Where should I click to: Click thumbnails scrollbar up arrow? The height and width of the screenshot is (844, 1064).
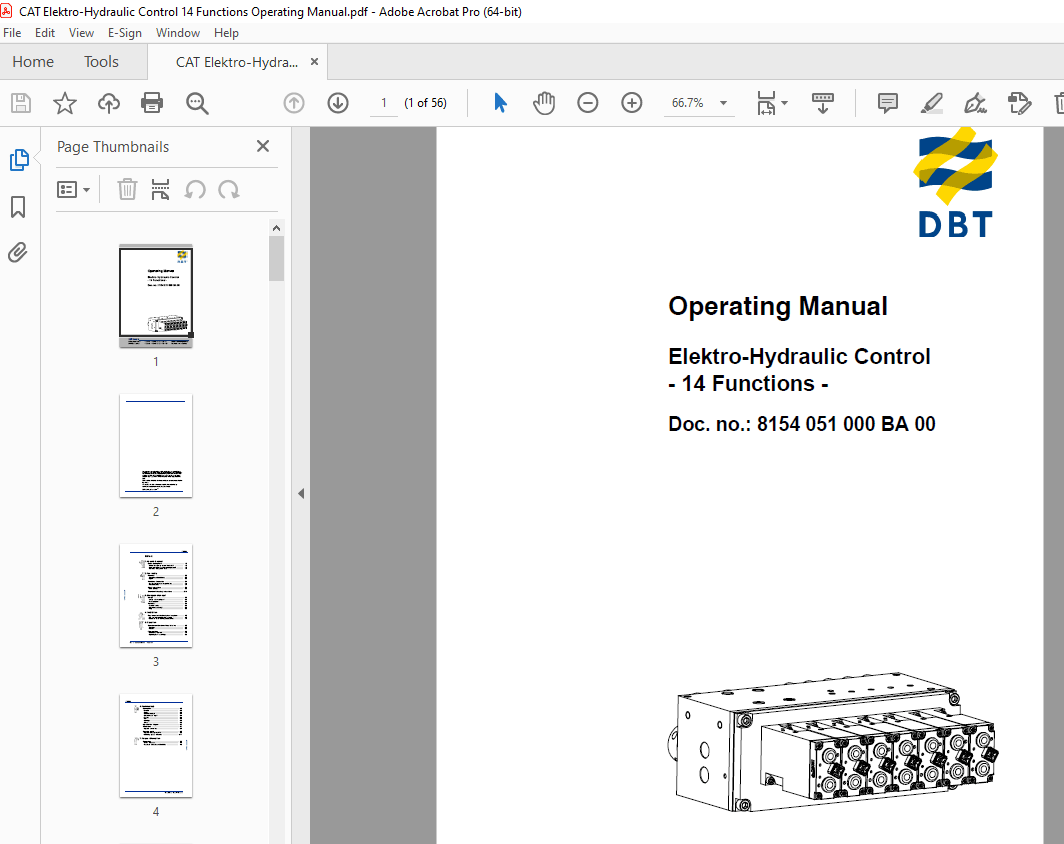click(x=276, y=228)
